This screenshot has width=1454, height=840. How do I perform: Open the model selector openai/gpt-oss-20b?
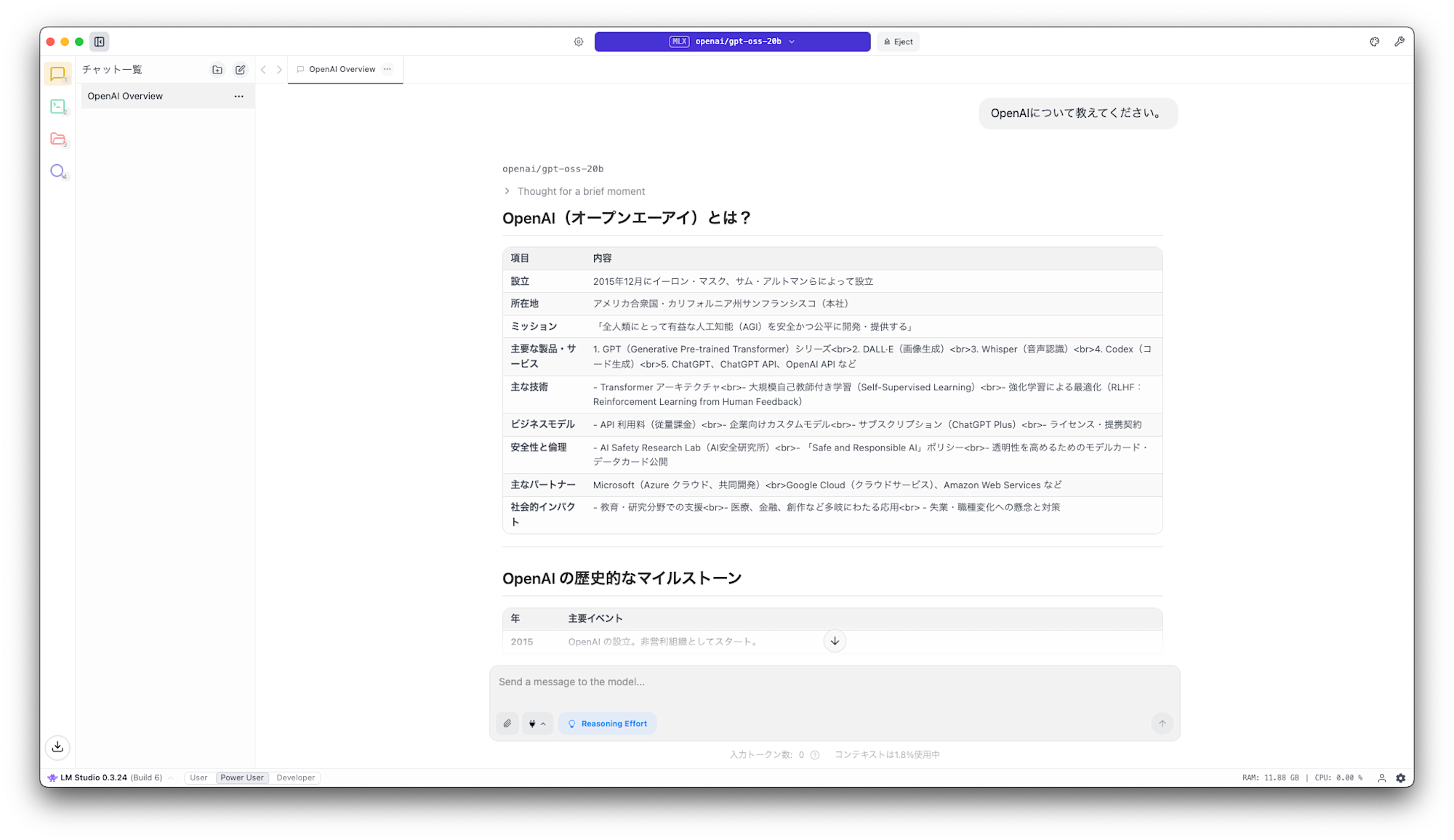732,41
